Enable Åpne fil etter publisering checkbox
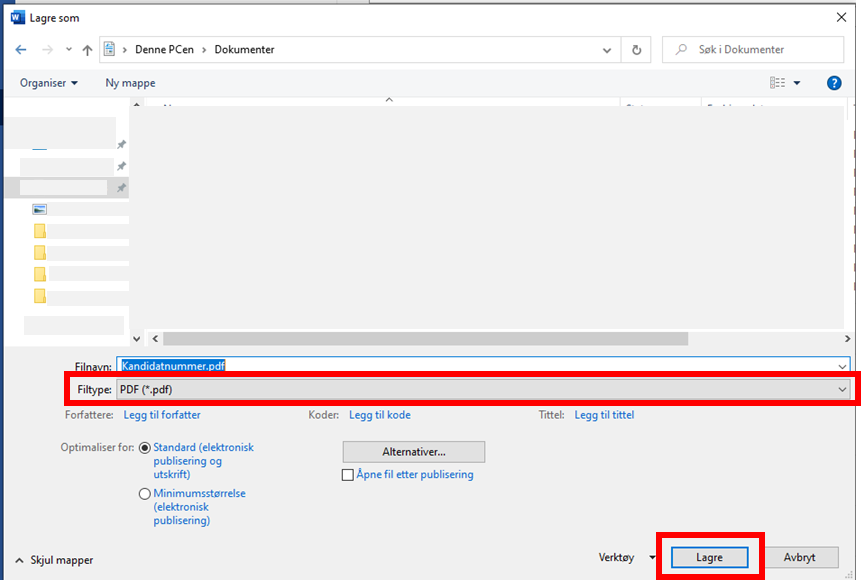861x580 pixels. [x=348, y=475]
